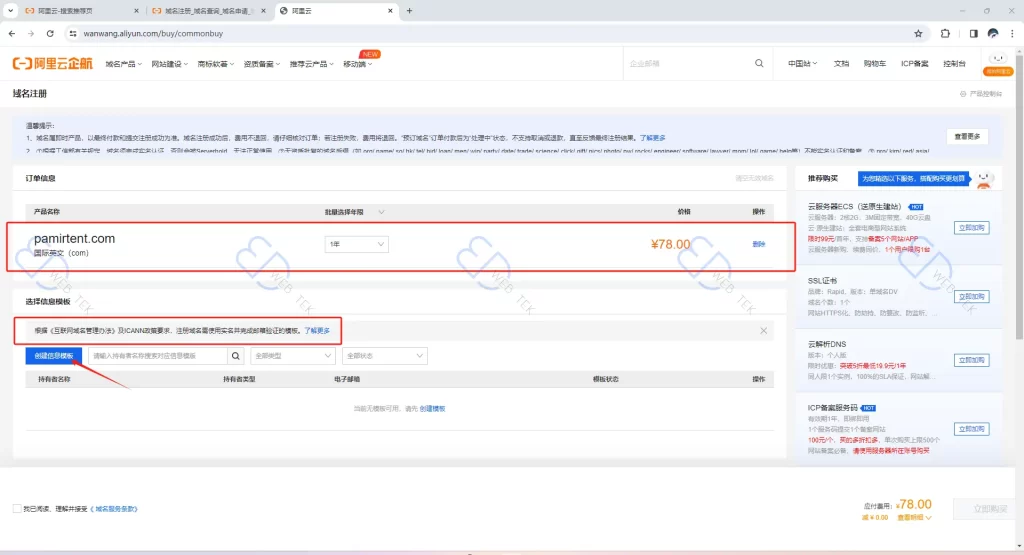Open the 1年 registration period dropdown
The image size is (1024, 555).
357,244
